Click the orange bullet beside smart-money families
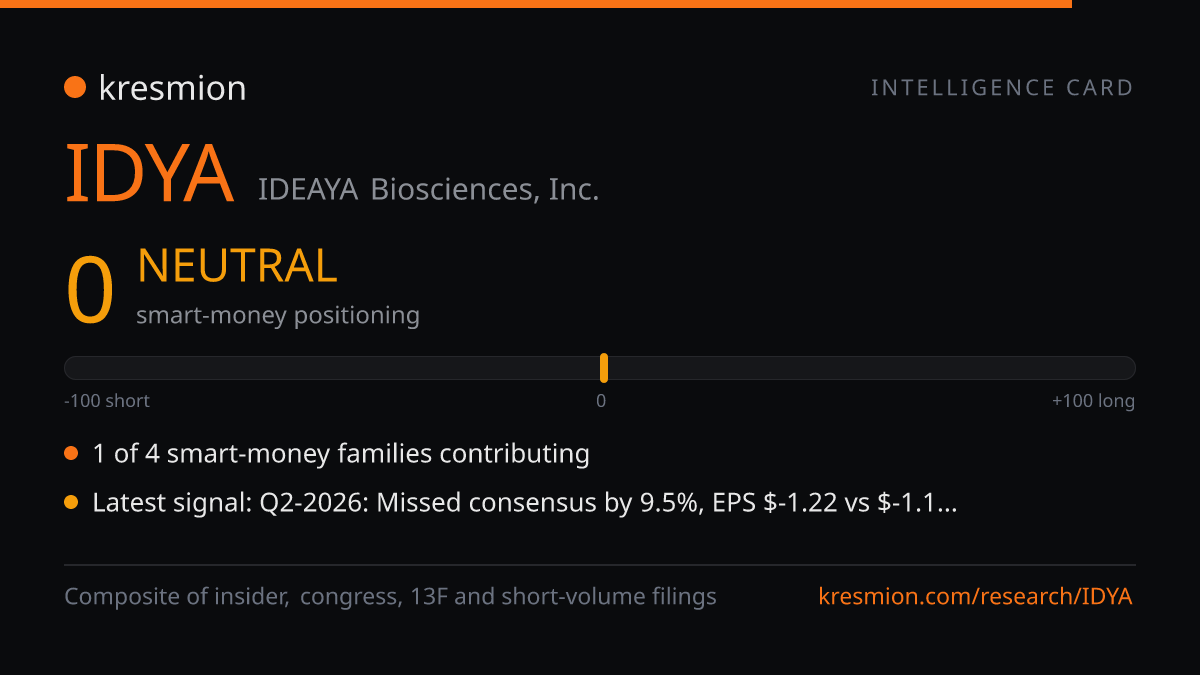This screenshot has width=1200, height=675. tap(71, 454)
